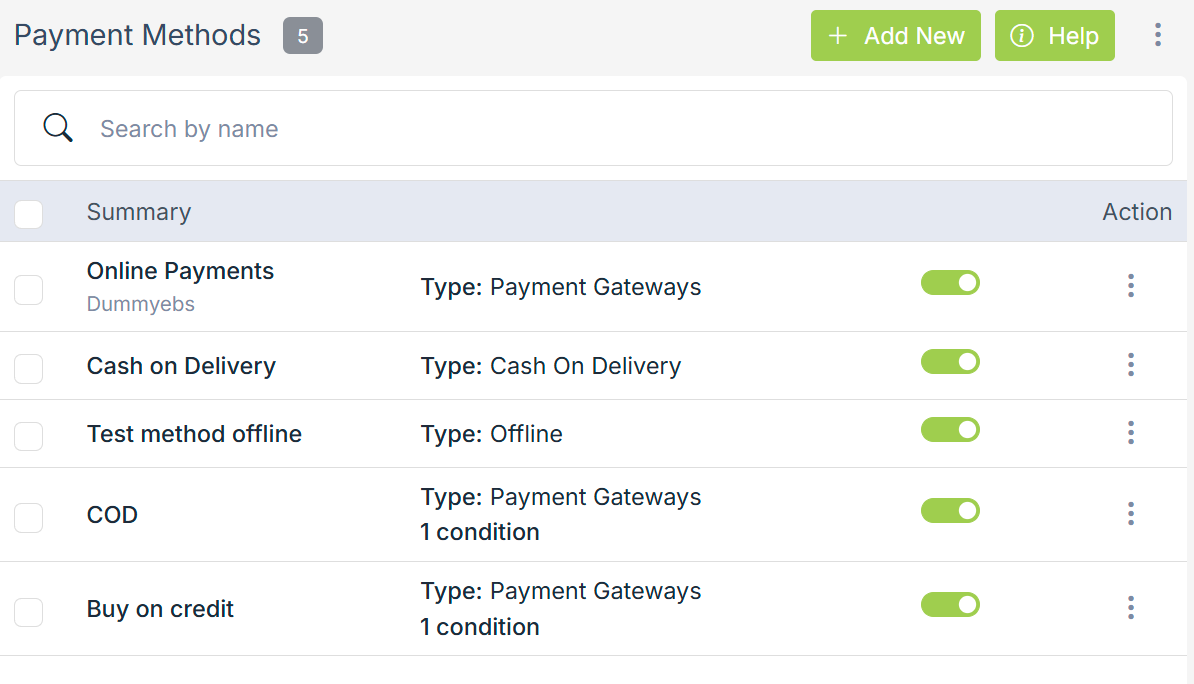This screenshot has height=684, width=1194.
Task: Switch off Buy on credit toggle
Action: click(x=950, y=605)
